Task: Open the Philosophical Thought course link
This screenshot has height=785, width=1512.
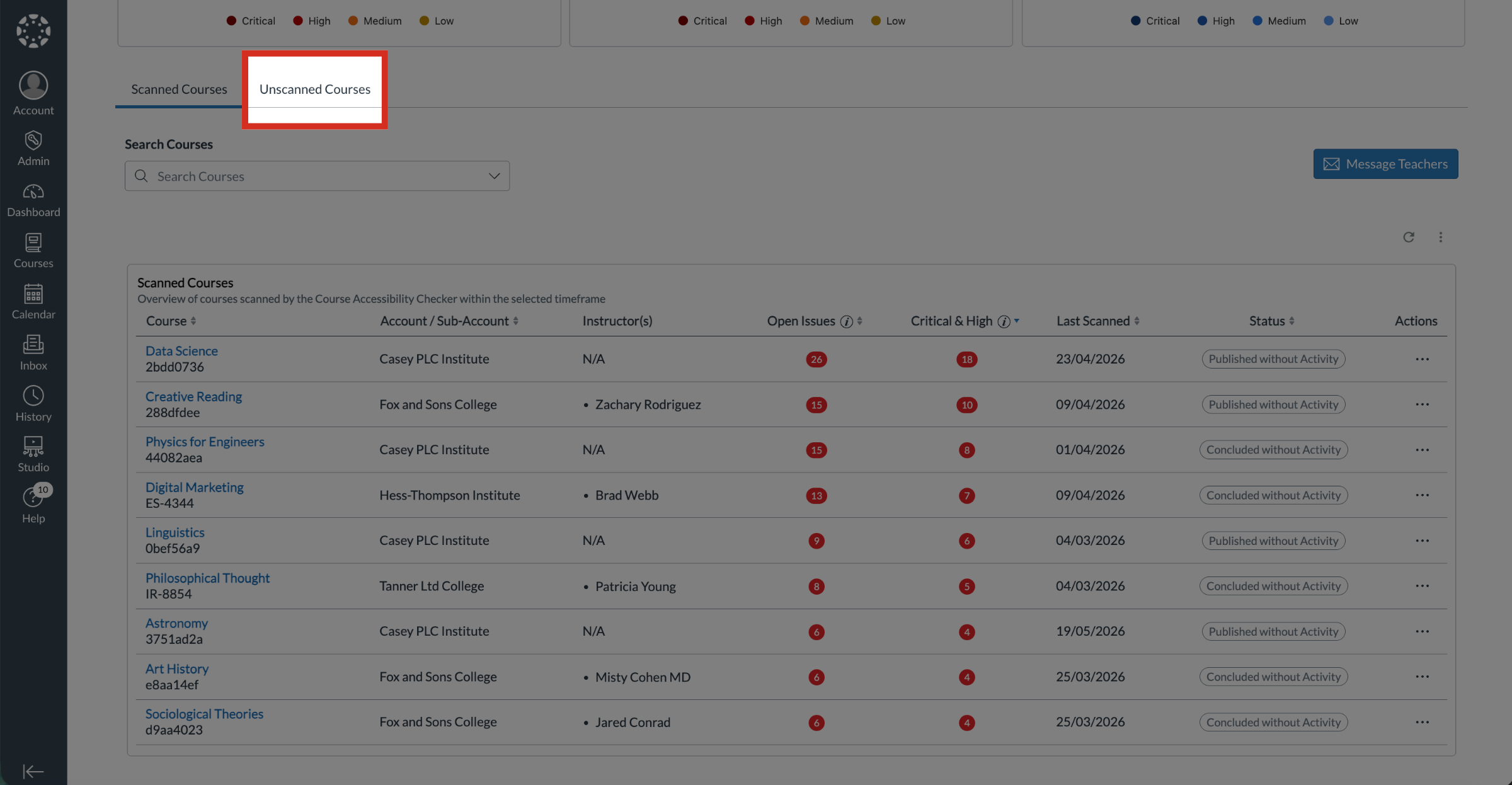Action: click(x=207, y=578)
